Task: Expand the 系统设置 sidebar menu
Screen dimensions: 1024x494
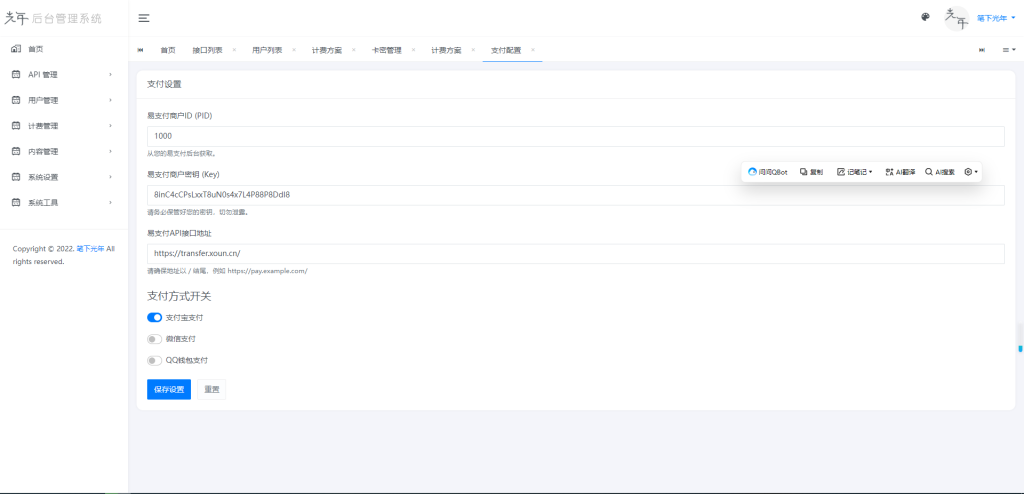Action: [x=64, y=177]
